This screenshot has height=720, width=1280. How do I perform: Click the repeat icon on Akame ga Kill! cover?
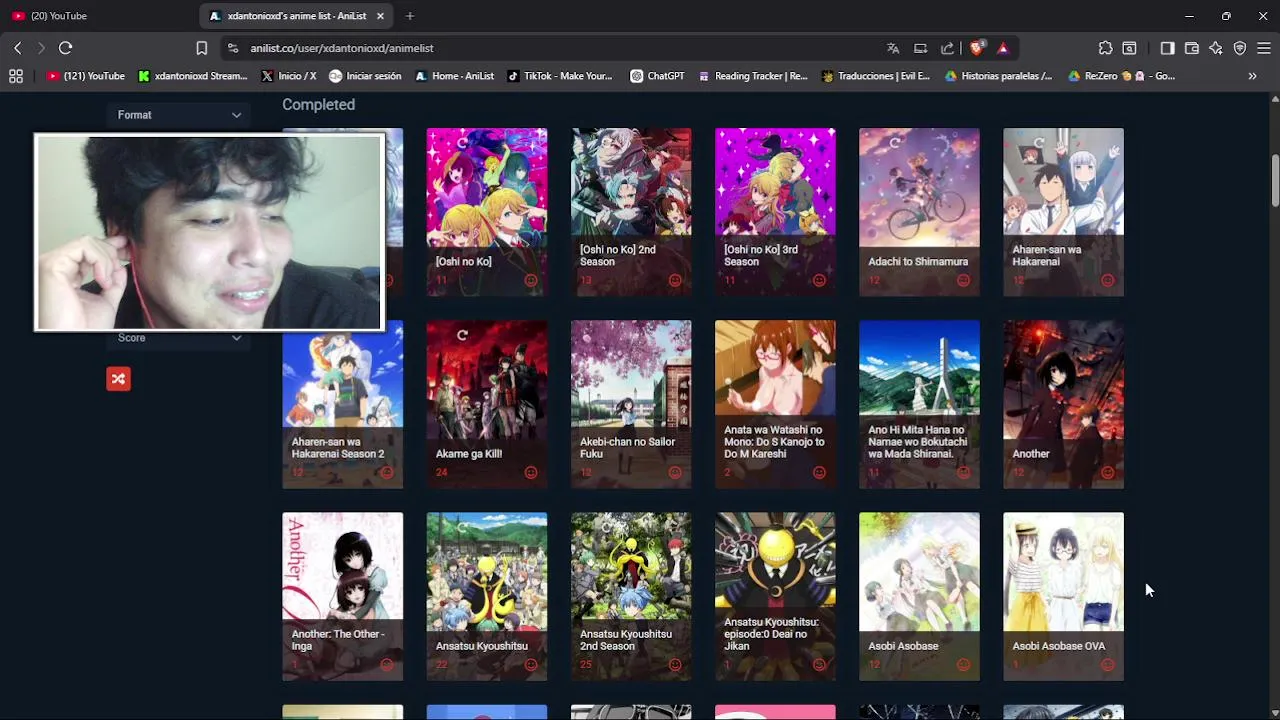click(x=462, y=335)
